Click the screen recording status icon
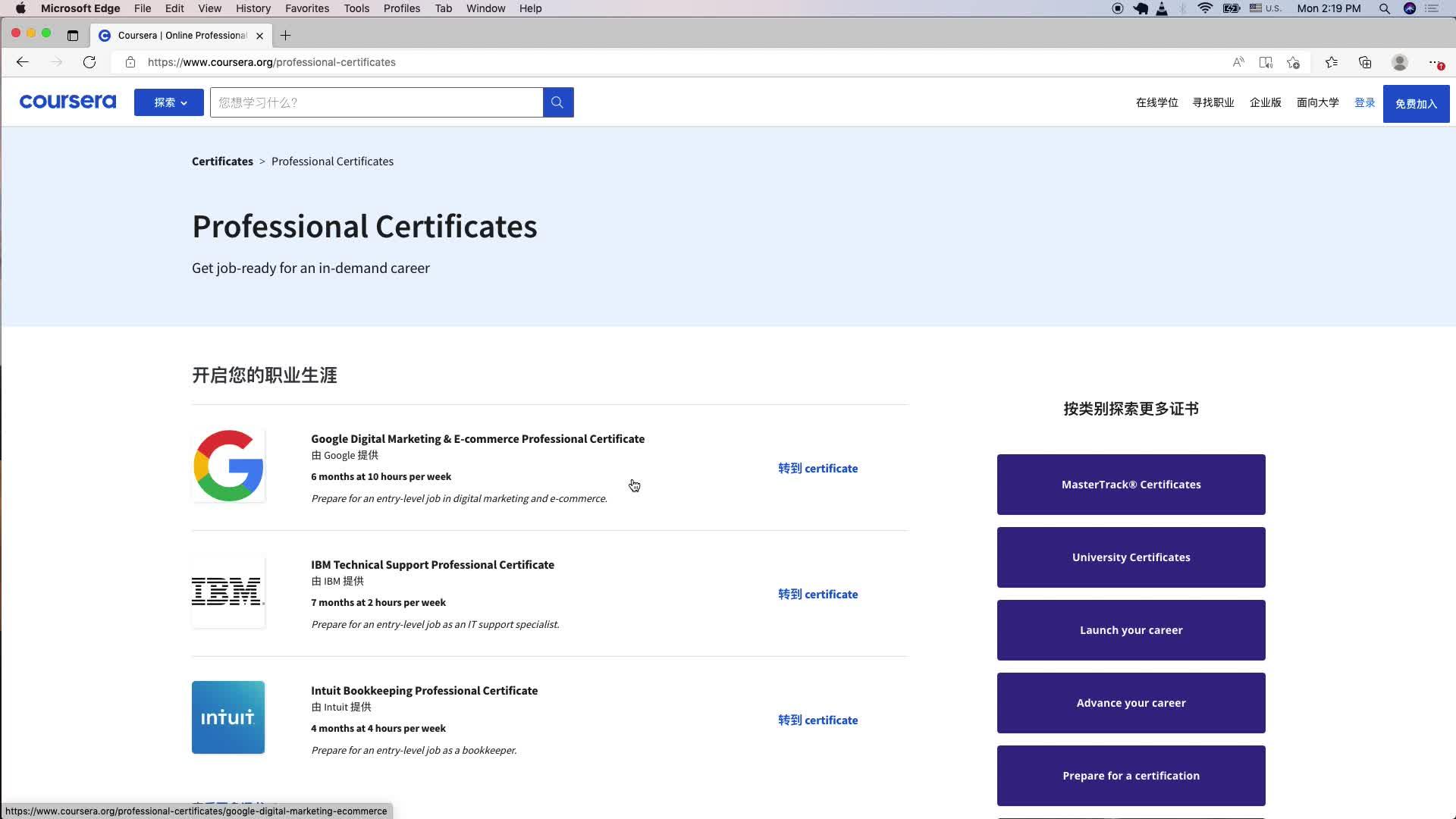This screenshot has height=819, width=1456. click(1118, 8)
